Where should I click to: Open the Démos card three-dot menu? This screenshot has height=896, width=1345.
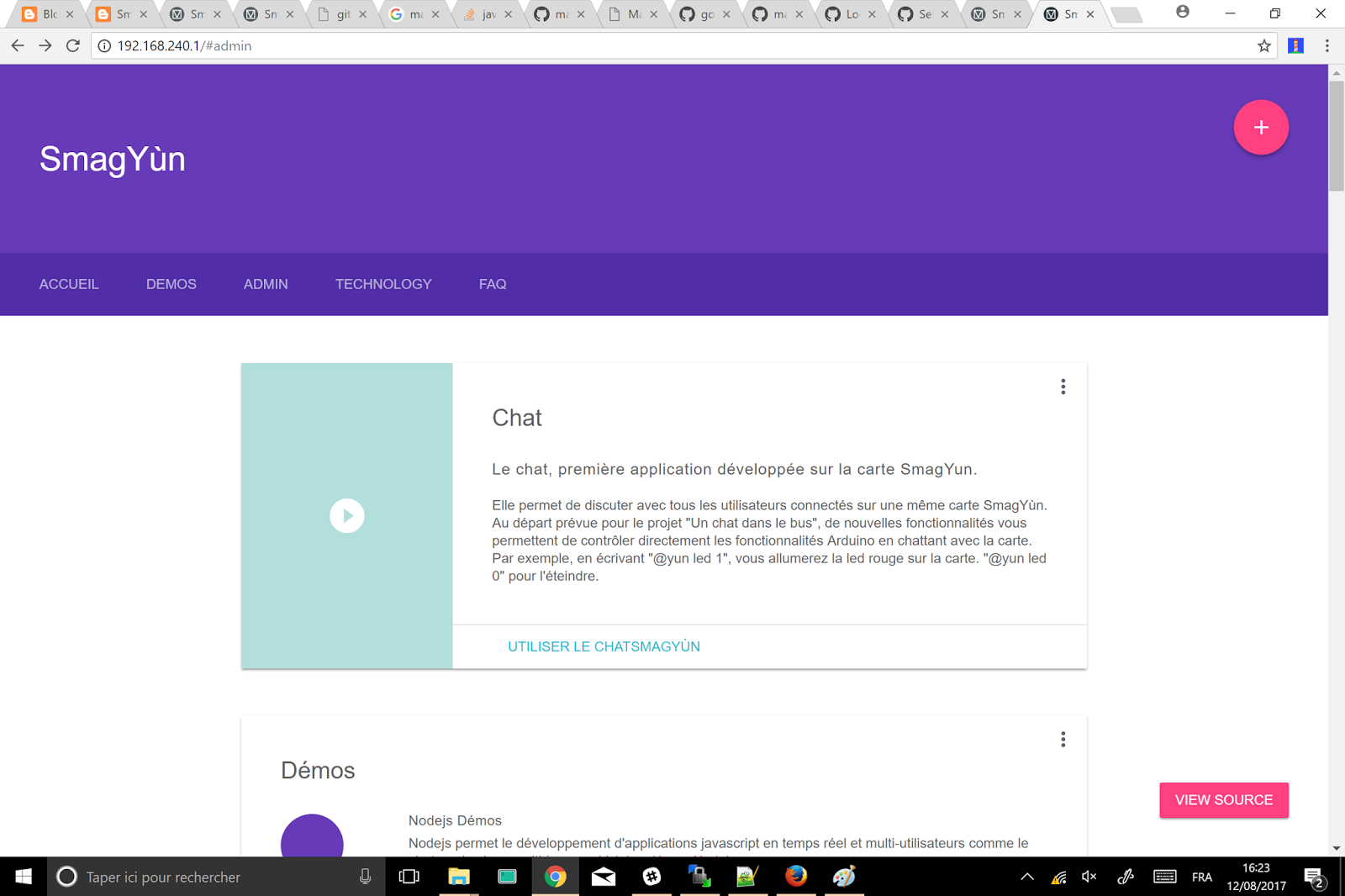(1063, 740)
